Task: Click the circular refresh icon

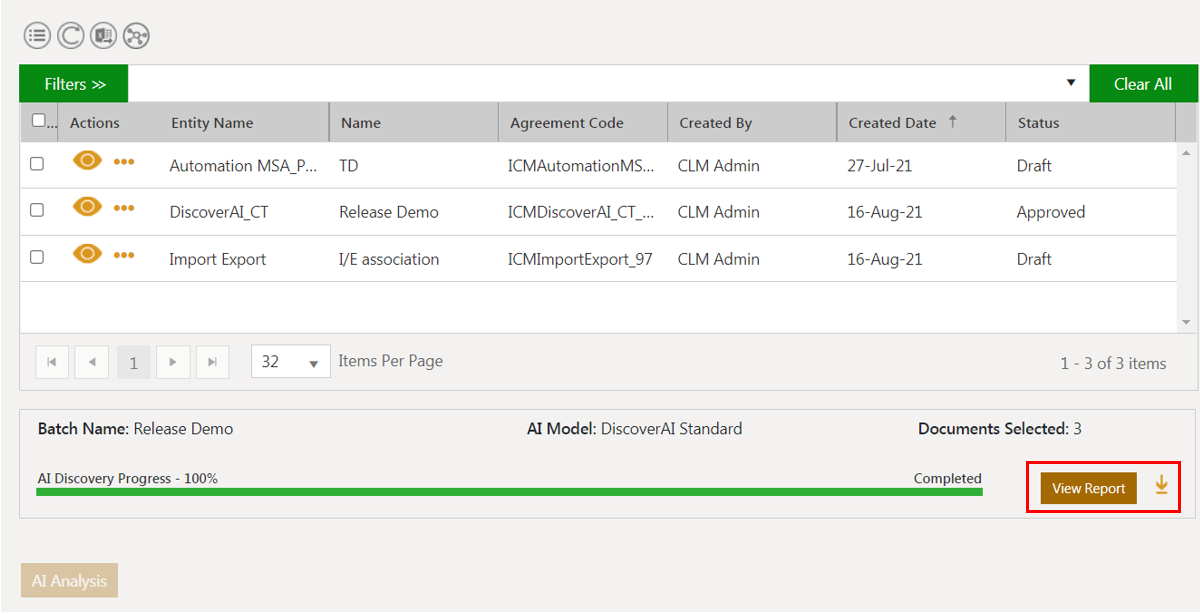Action: (70, 36)
